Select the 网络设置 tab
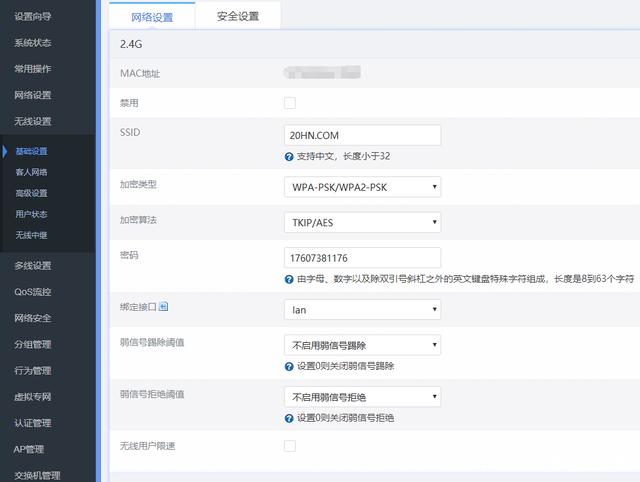640x482 pixels. pos(152,16)
